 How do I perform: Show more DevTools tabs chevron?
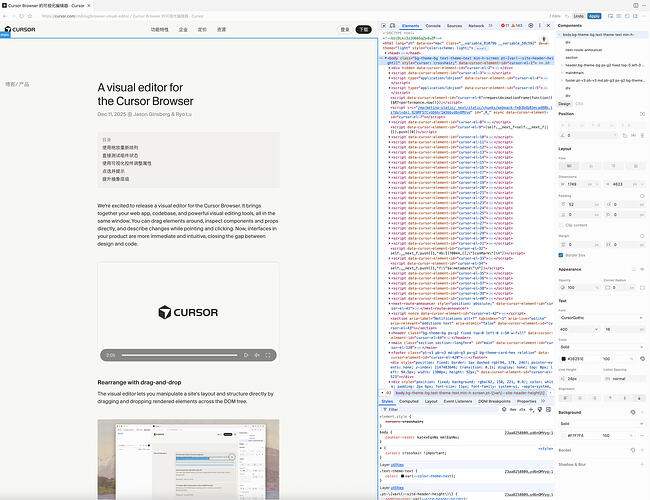click(491, 26)
